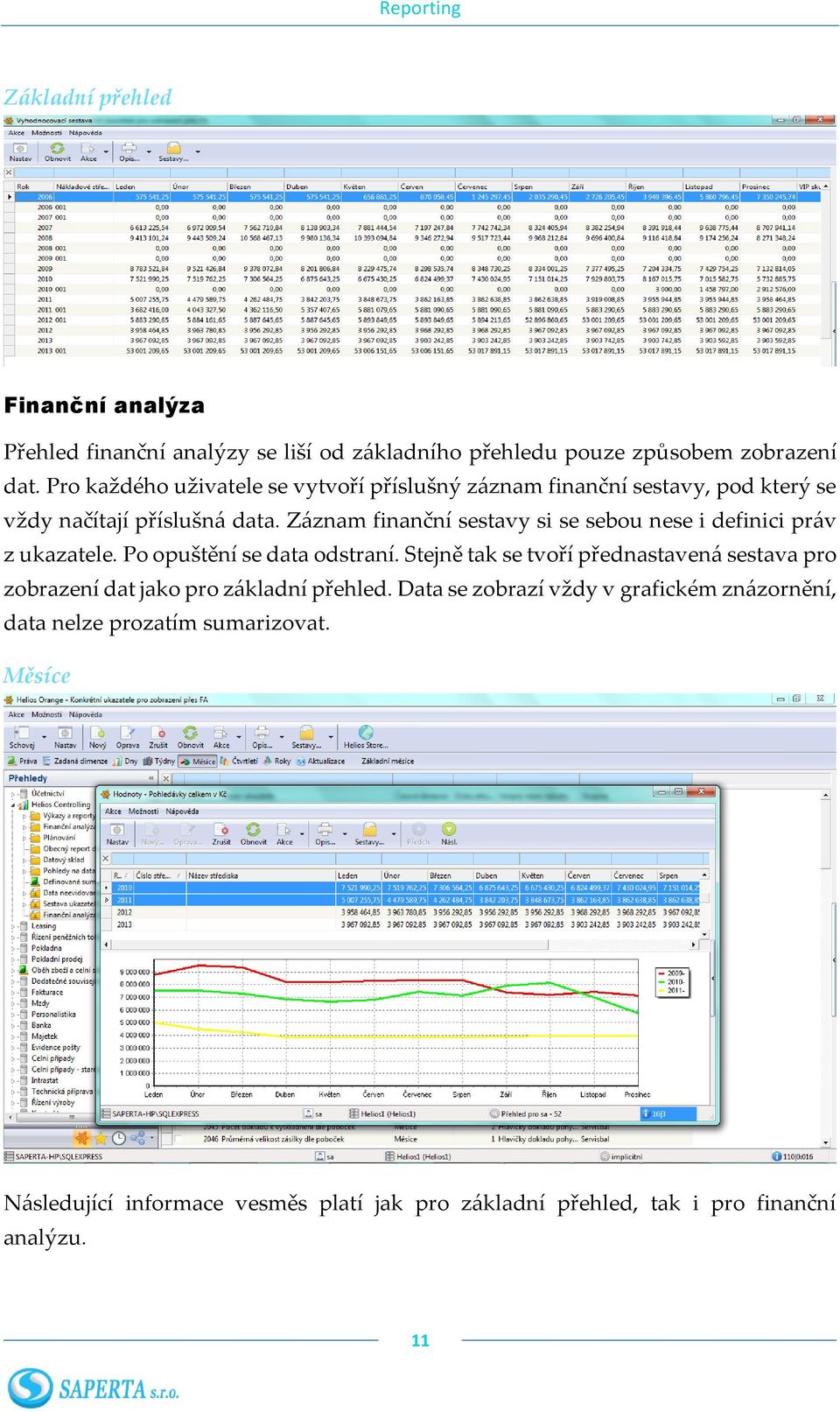The image size is (840, 1412).
Task: Open Možnosti menu in Helios Orange main window
Action: 46,714
